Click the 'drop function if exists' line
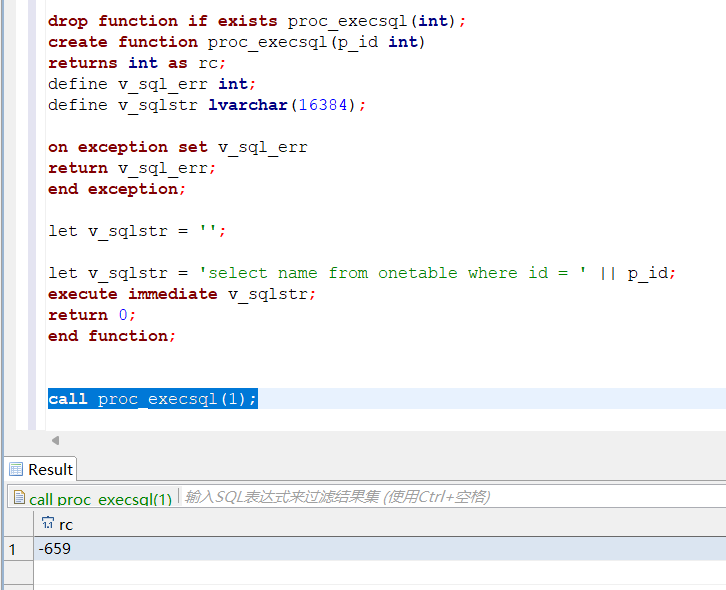The image size is (726, 590). coord(257,21)
